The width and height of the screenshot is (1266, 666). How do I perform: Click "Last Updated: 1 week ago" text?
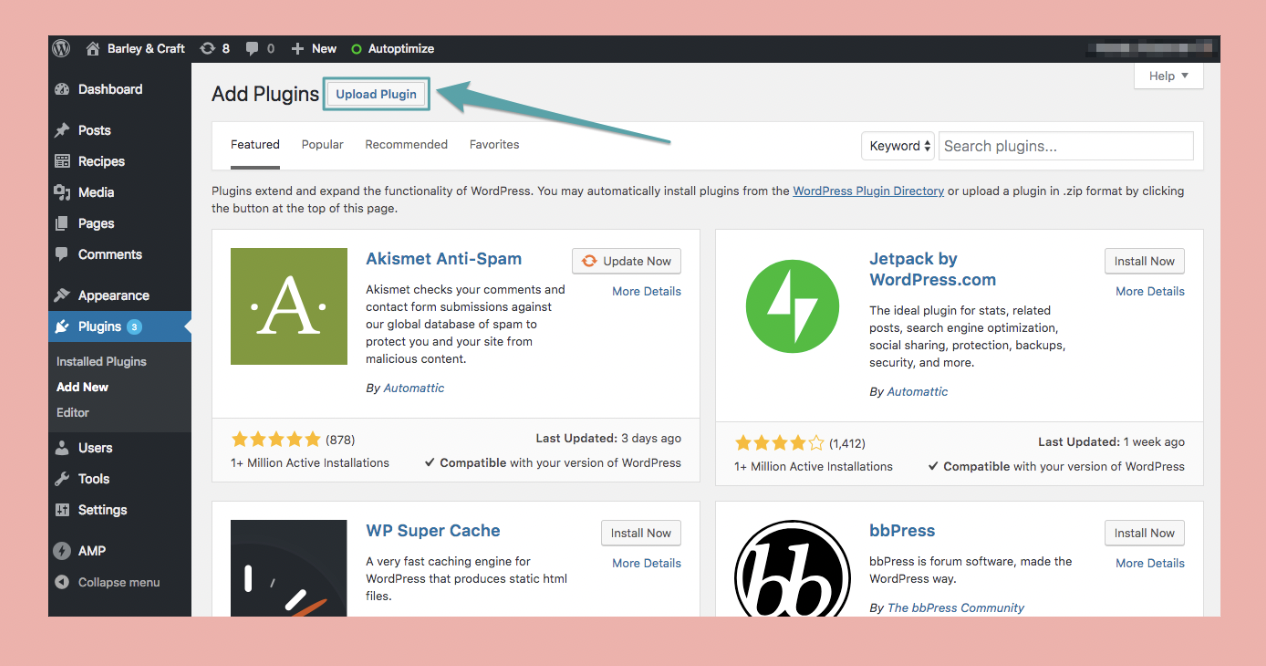coord(1111,442)
